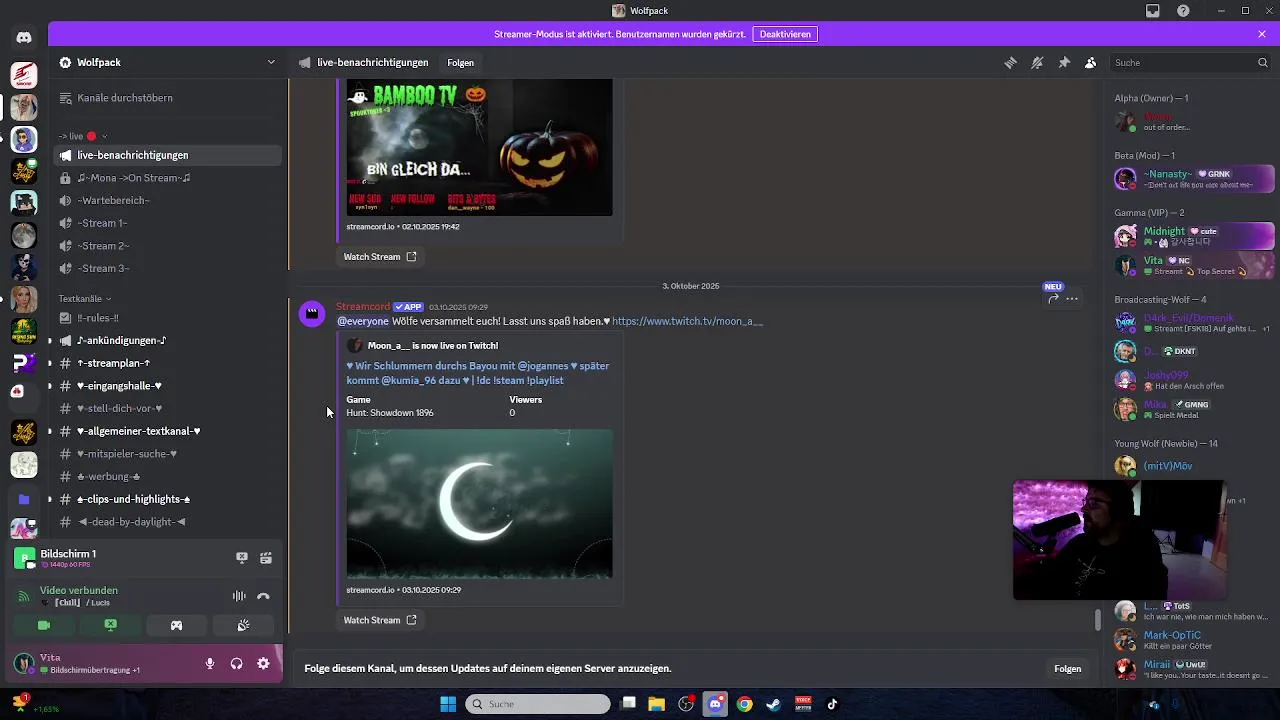This screenshot has height=720, width=1280.
Task: Toggle notification bell mute in channel header
Action: pyautogui.click(x=1037, y=62)
